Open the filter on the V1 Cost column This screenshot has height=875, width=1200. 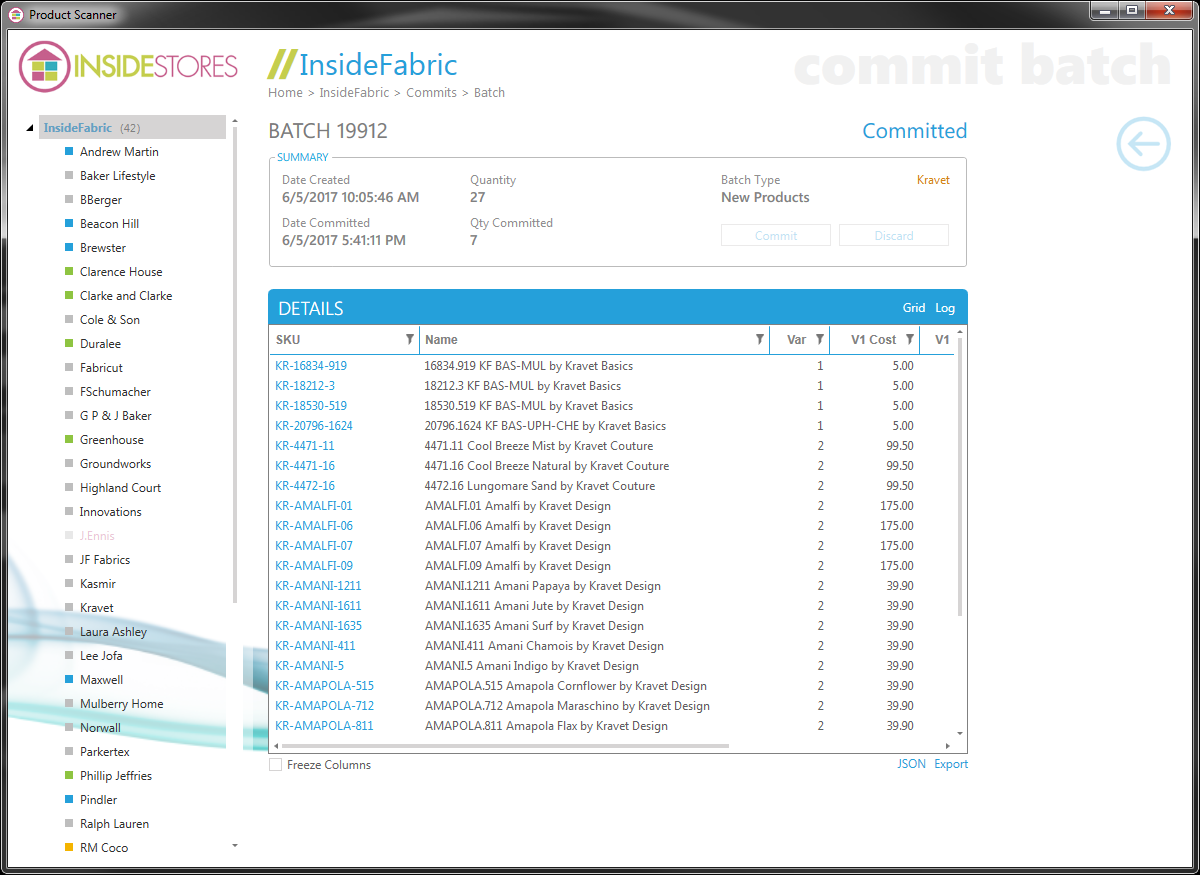pos(910,340)
